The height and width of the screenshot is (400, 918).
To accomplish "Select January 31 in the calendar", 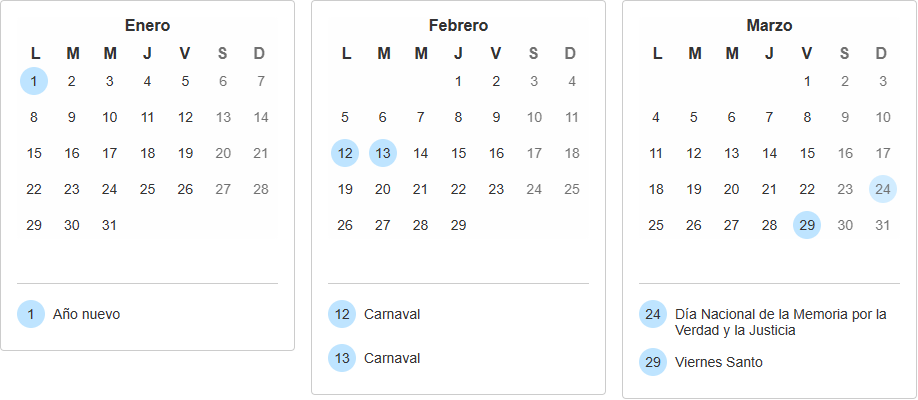I will 110,225.
